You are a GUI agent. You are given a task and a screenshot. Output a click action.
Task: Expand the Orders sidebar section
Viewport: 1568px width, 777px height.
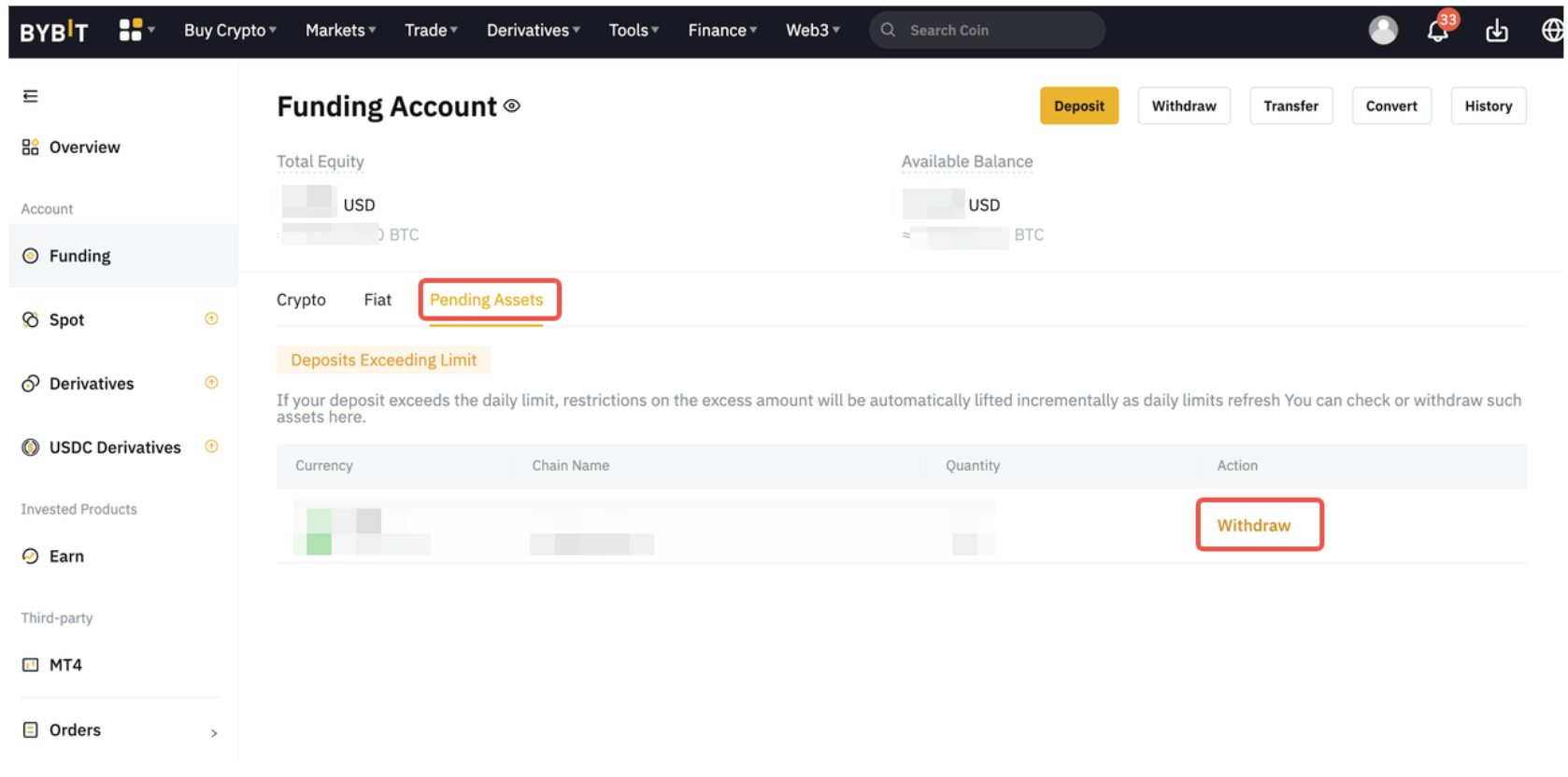pyautogui.click(x=214, y=733)
